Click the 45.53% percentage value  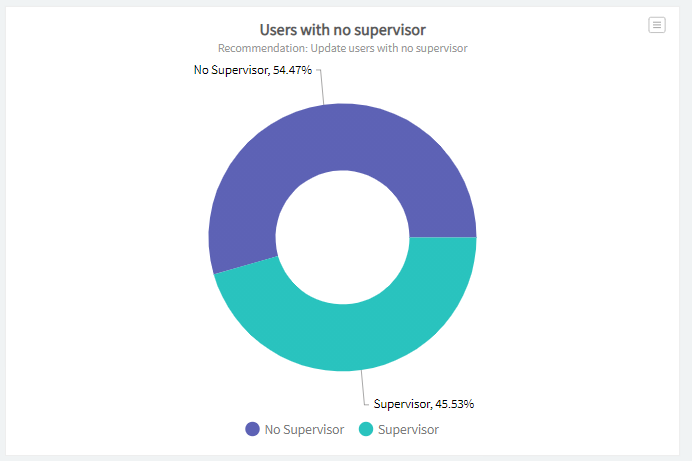pos(454,404)
